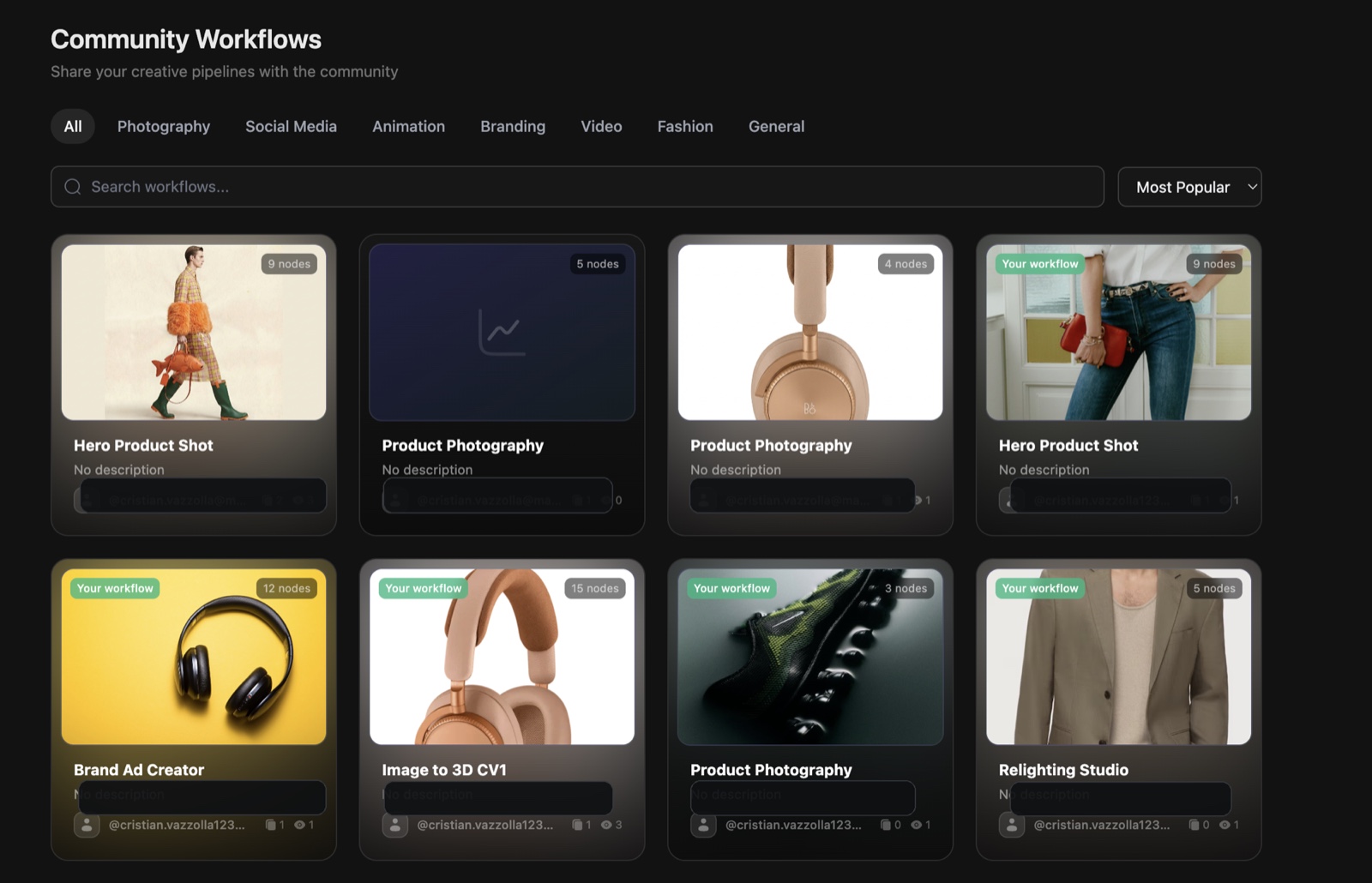Click the views eye icon on Brand Ad Creator
The height and width of the screenshot is (883, 1372).
click(x=300, y=825)
